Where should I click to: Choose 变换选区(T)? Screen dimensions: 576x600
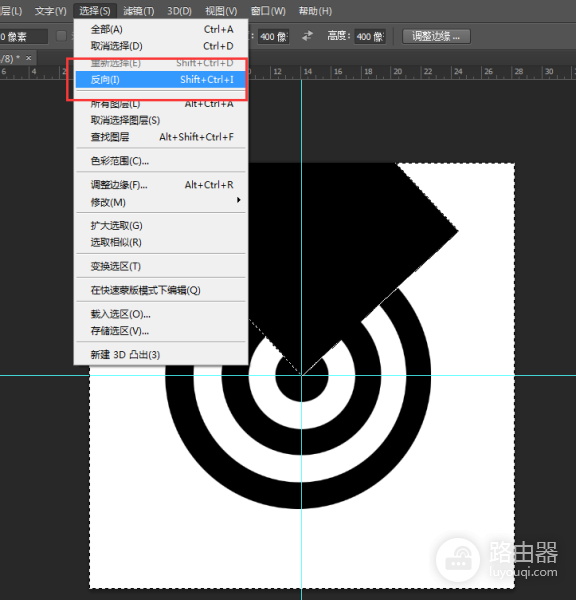pyautogui.click(x=161, y=266)
